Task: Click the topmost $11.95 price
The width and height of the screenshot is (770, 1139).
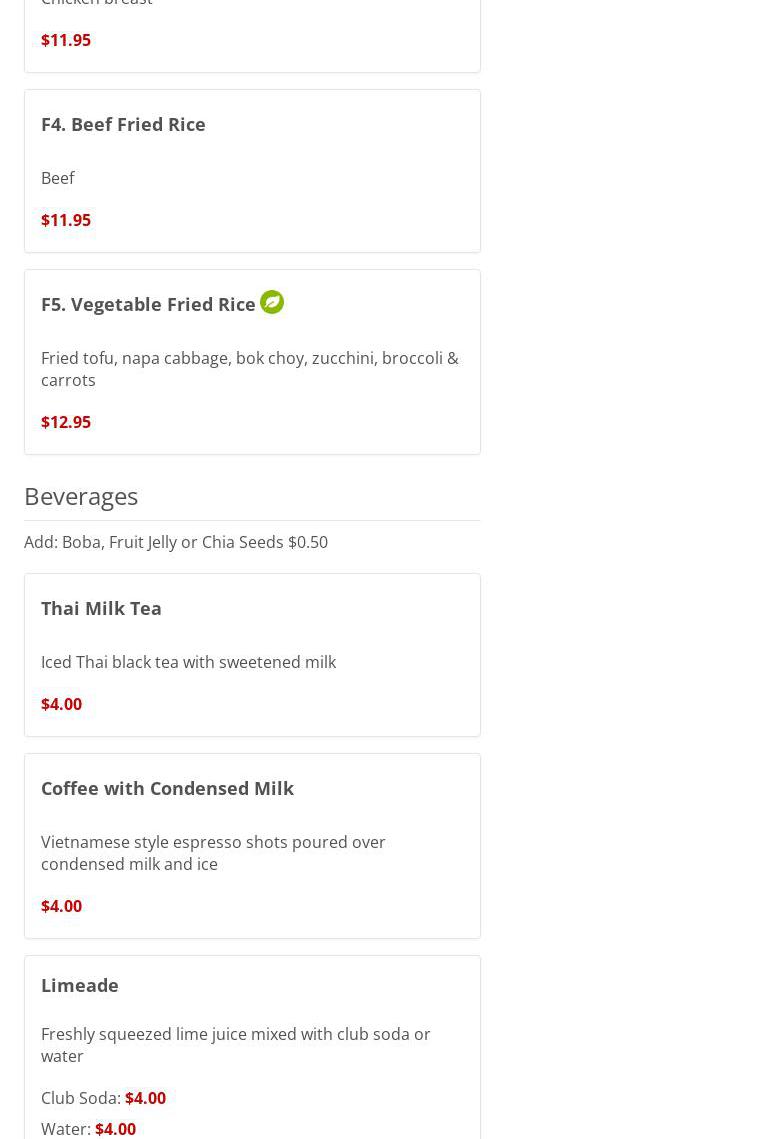Action: (x=66, y=40)
